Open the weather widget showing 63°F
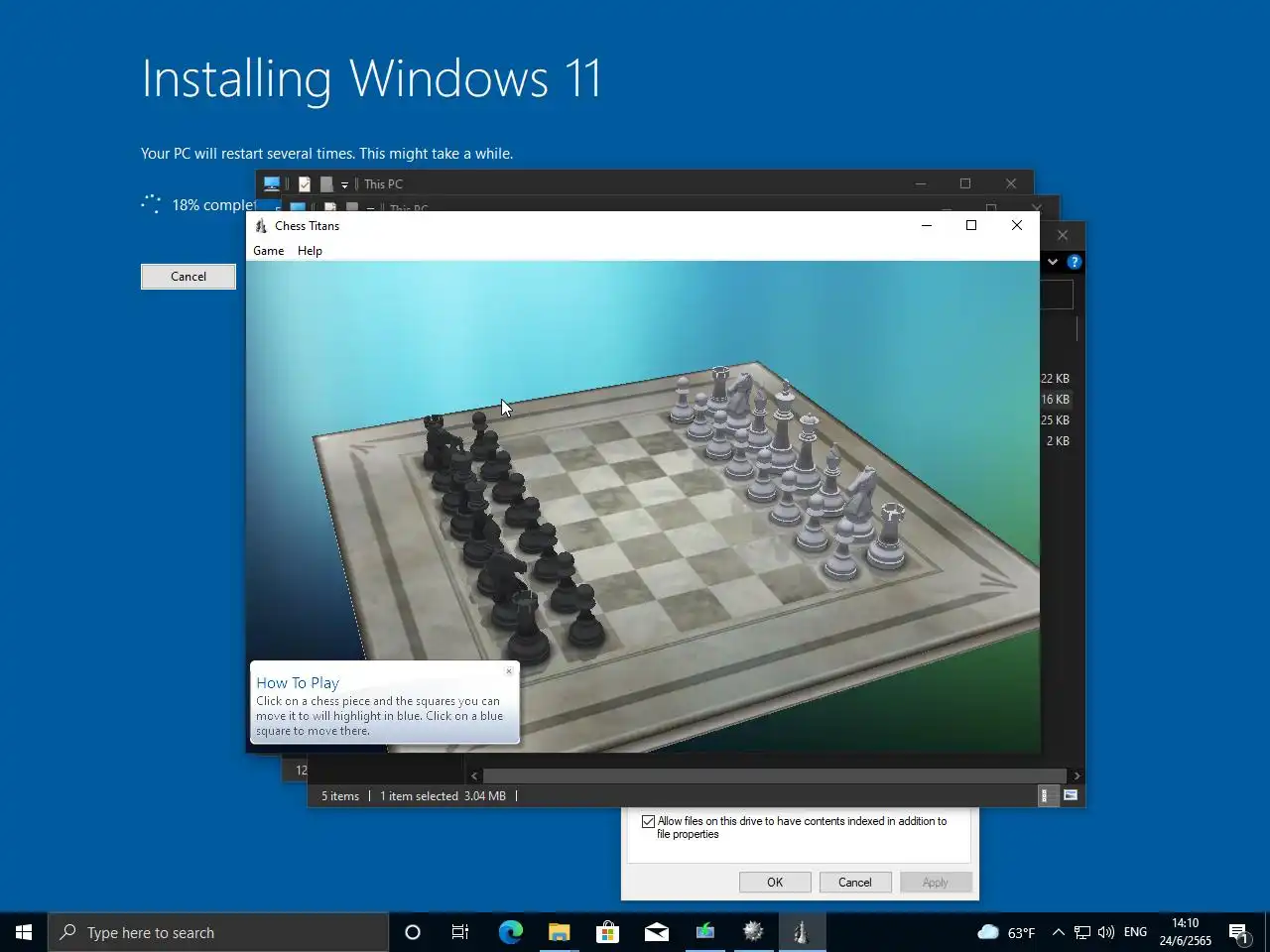The height and width of the screenshot is (952, 1270). click(1006, 932)
